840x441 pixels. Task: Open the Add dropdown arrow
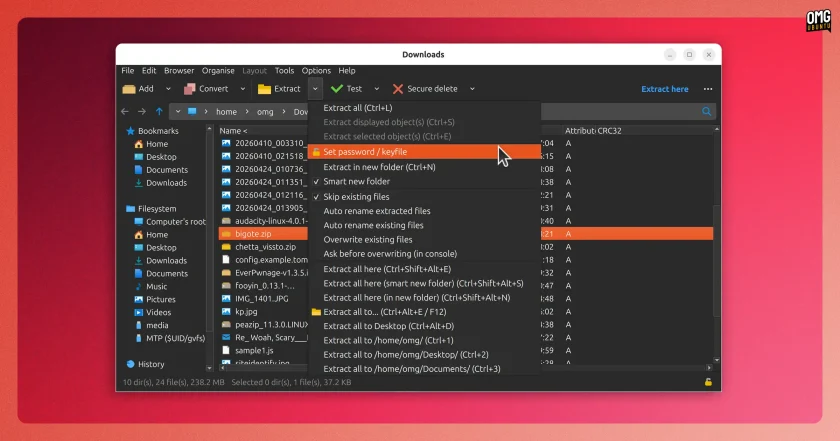[168, 89]
